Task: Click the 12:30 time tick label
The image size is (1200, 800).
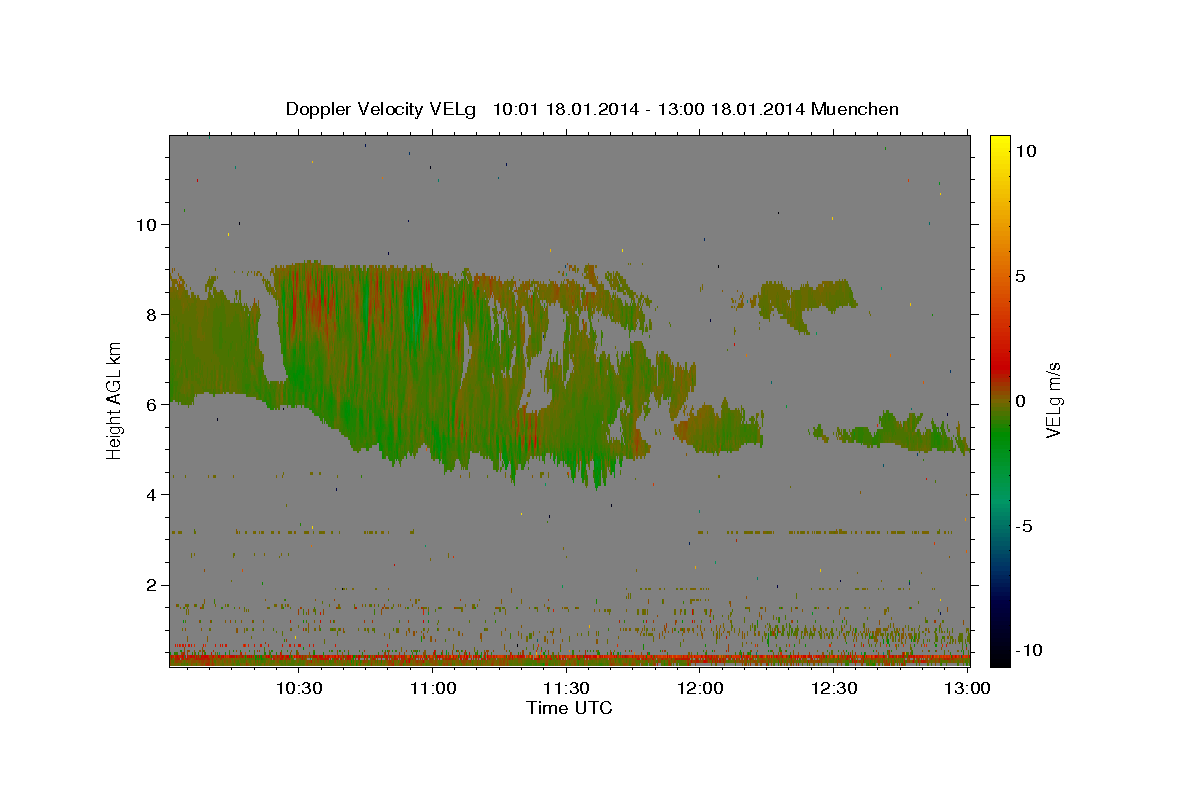Action: click(x=833, y=689)
